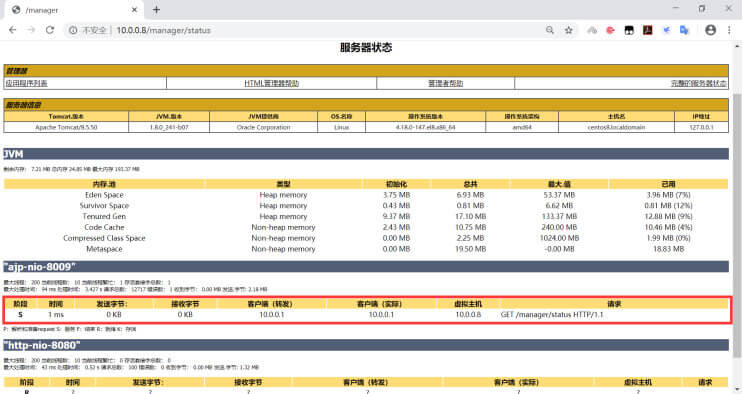
Task: Go back to the previous page
Action: (x=13, y=30)
